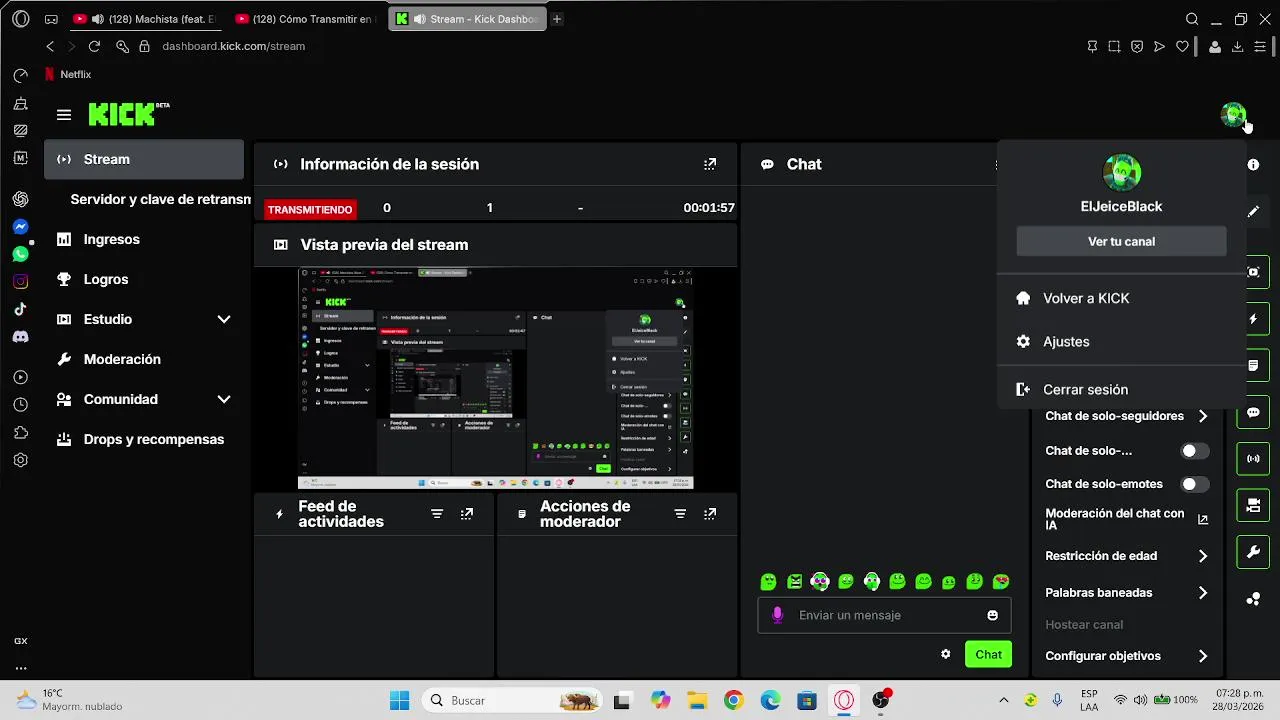This screenshot has height=720, width=1280.
Task: Click the TRANSMITIENDO status badge
Action: coord(309,209)
